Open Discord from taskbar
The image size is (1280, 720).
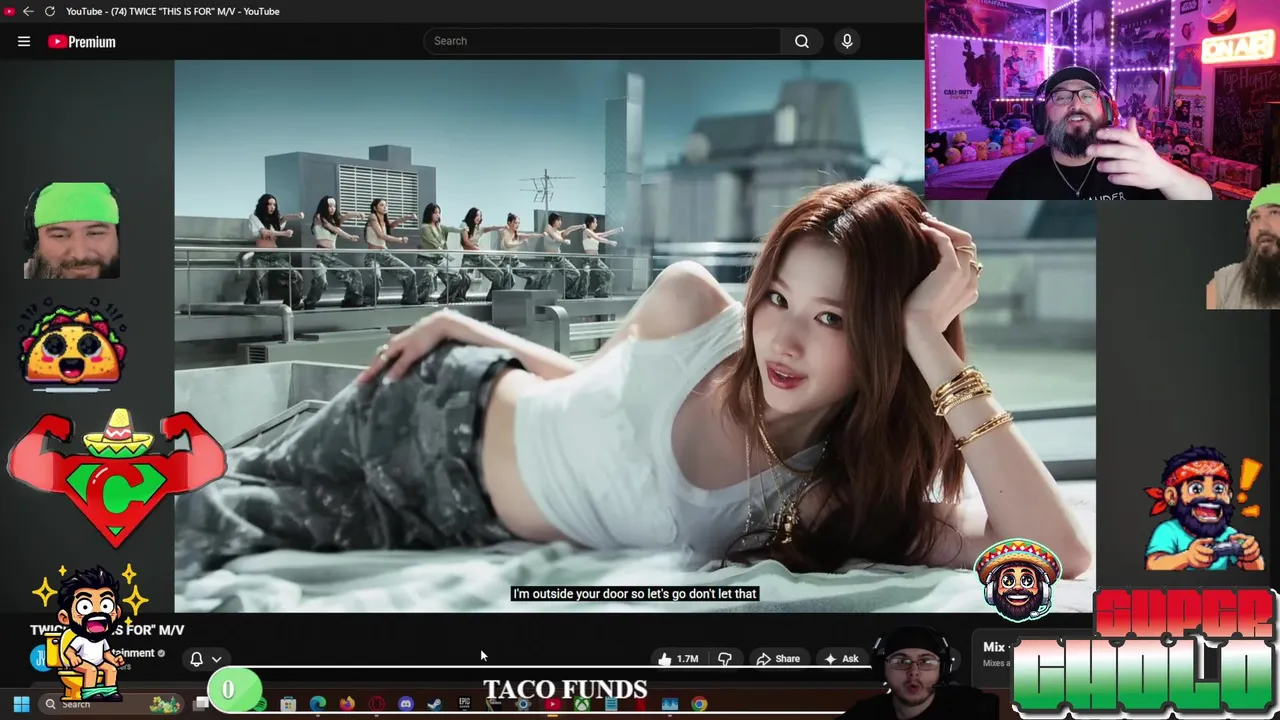click(x=405, y=704)
